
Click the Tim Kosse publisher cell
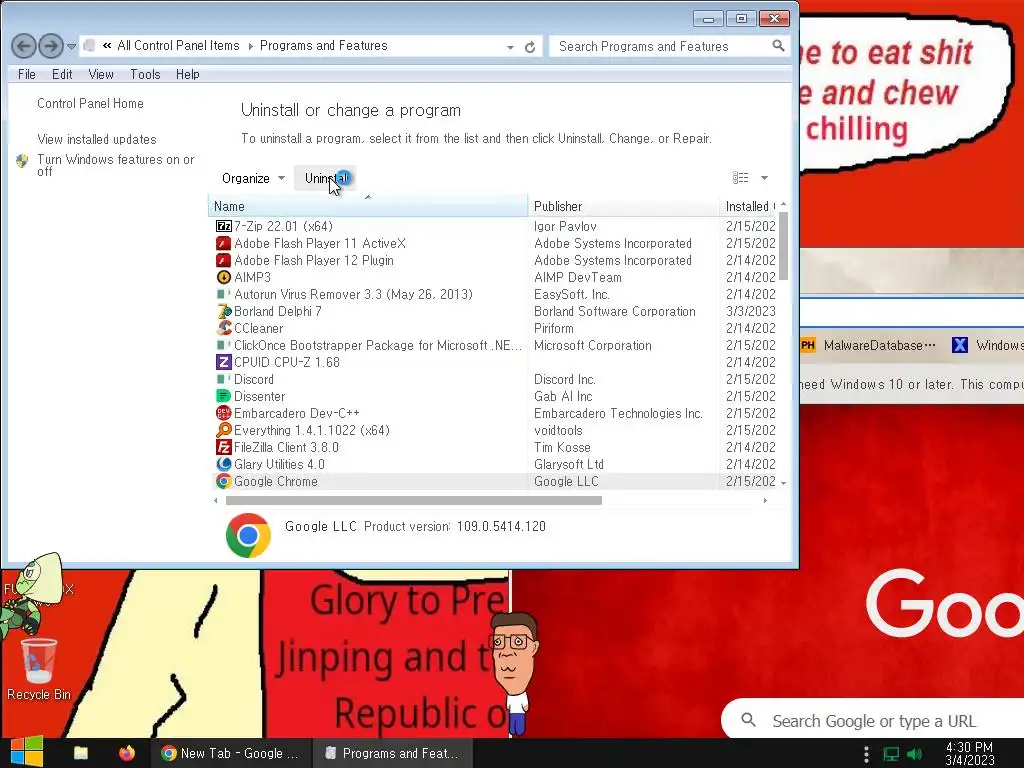click(562, 447)
